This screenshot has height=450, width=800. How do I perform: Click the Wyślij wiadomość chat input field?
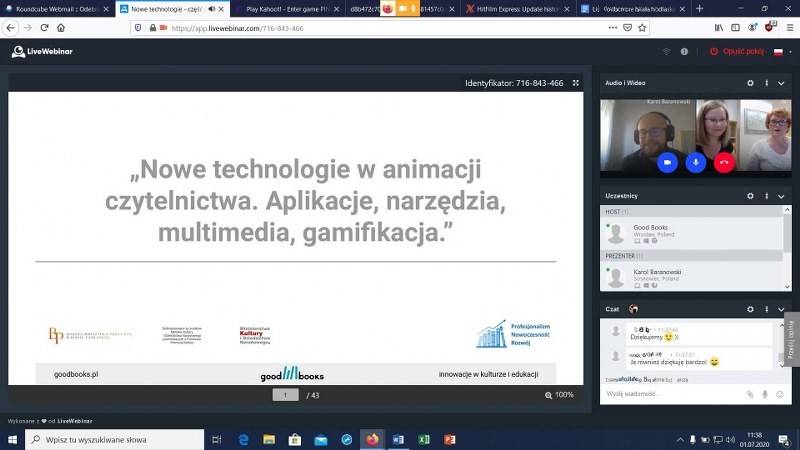tap(670, 395)
